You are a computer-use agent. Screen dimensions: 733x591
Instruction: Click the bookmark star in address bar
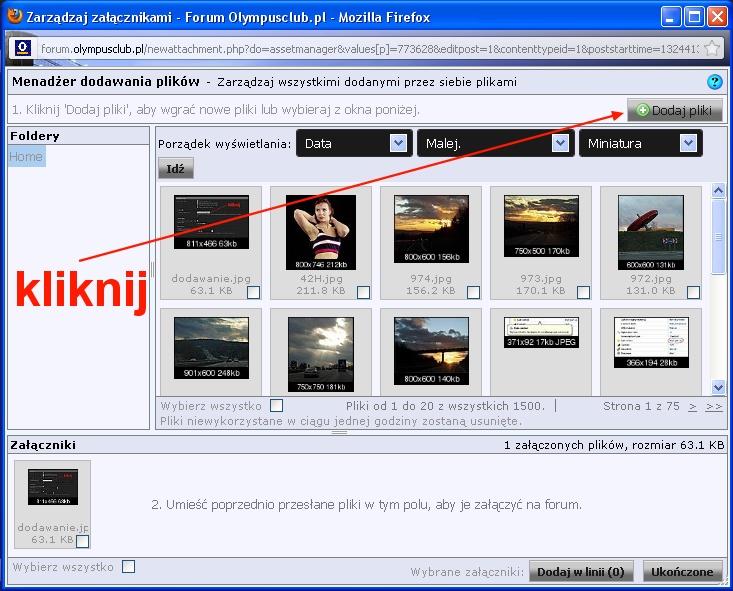[x=711, y=48]
